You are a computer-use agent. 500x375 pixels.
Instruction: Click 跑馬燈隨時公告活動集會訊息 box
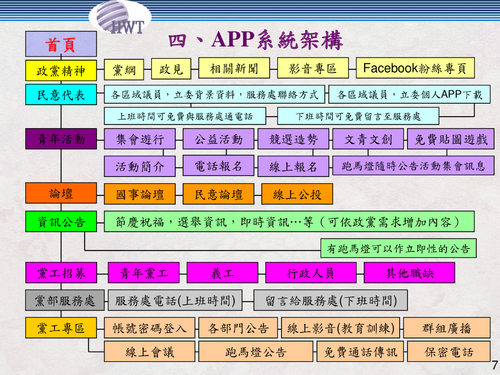pyautogui.click(x=413, y=166)
